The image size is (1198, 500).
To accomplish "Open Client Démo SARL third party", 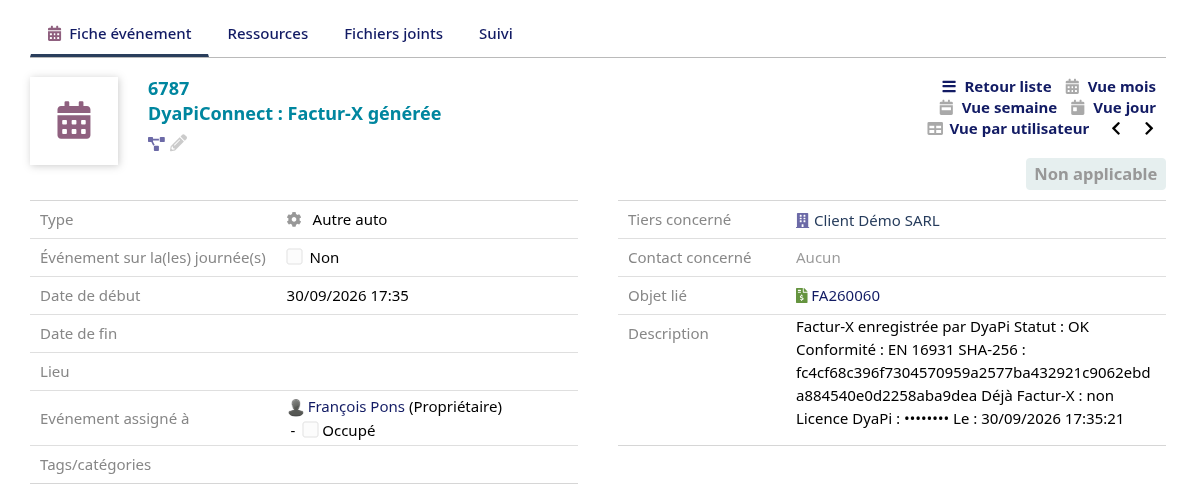I will pyautogui.click(x=876, y=221).
